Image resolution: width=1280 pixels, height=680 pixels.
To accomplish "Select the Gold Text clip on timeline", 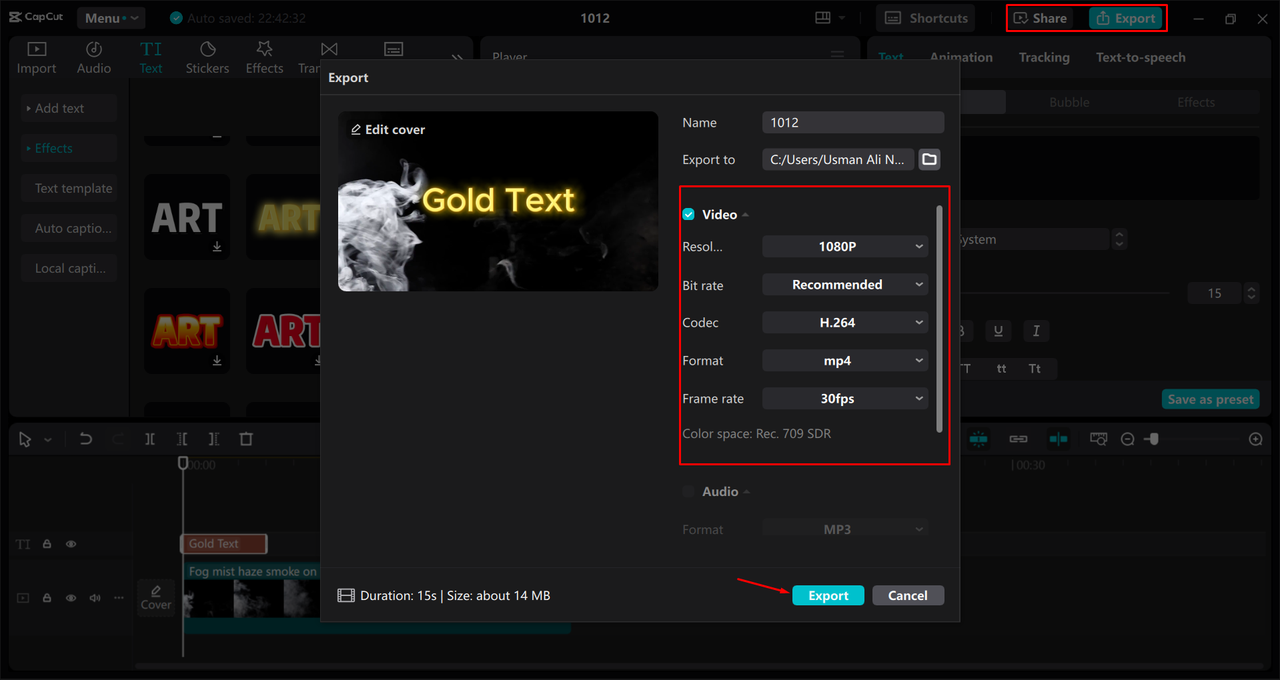I will click(x=224, y=544).
